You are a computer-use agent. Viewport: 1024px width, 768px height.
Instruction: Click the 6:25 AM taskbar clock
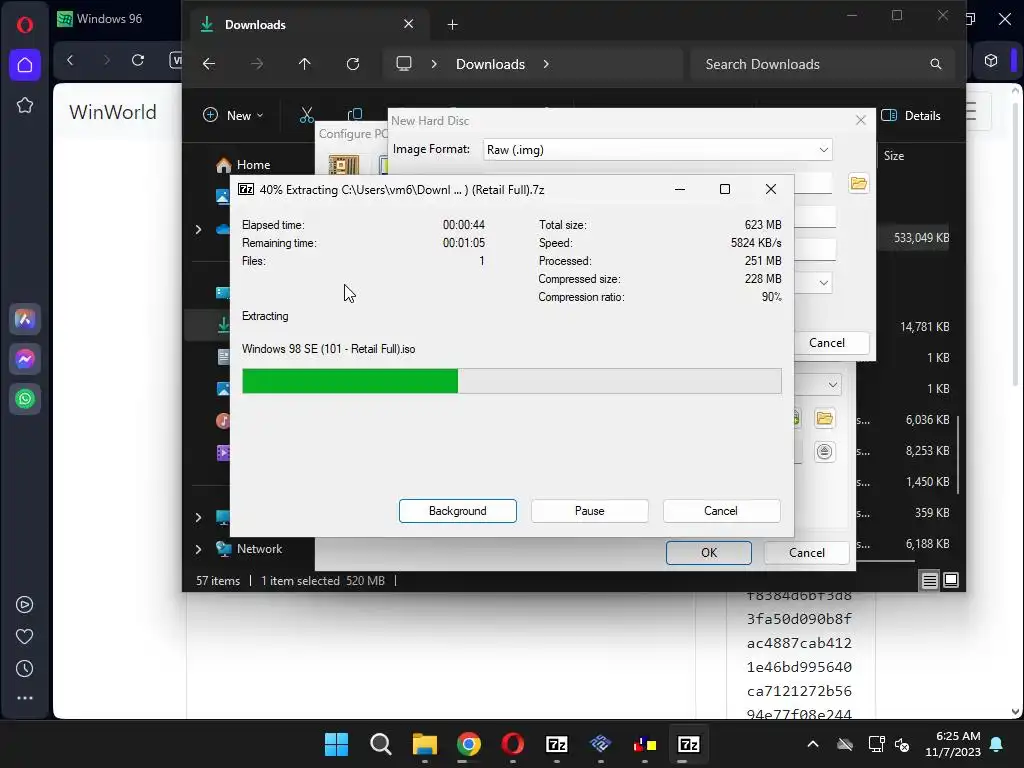pyautogui.click(x=953, y=744)
